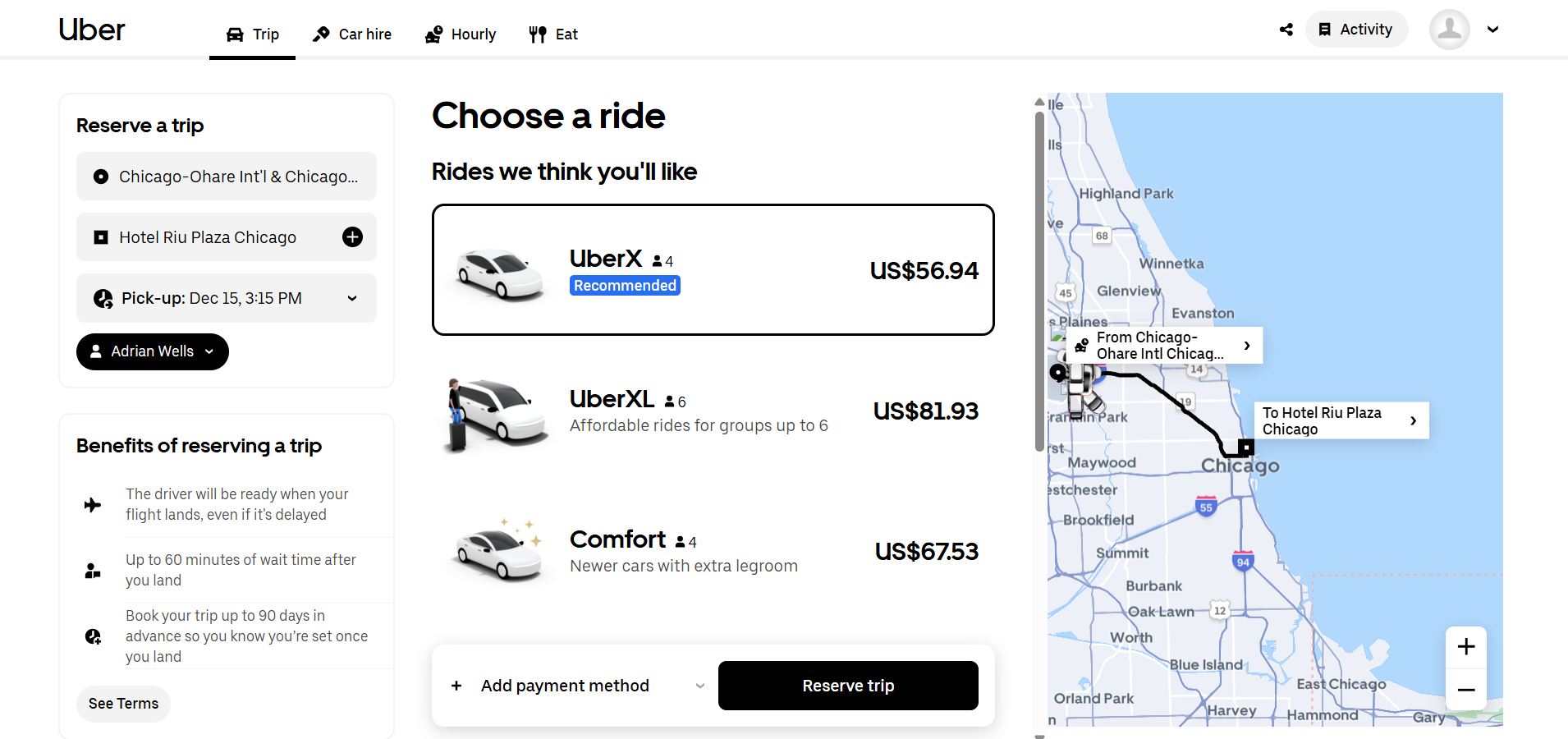The width and height of the screenshot is (1568, 739).
Task: Zoom out on the map
Action: point(1466,690)
